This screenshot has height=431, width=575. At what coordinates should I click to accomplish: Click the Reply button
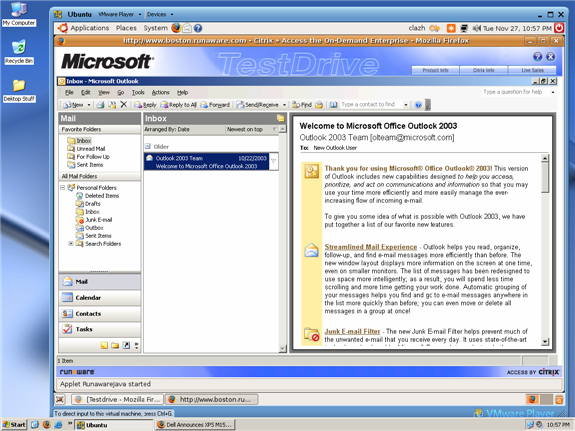[x=145, y=105]
